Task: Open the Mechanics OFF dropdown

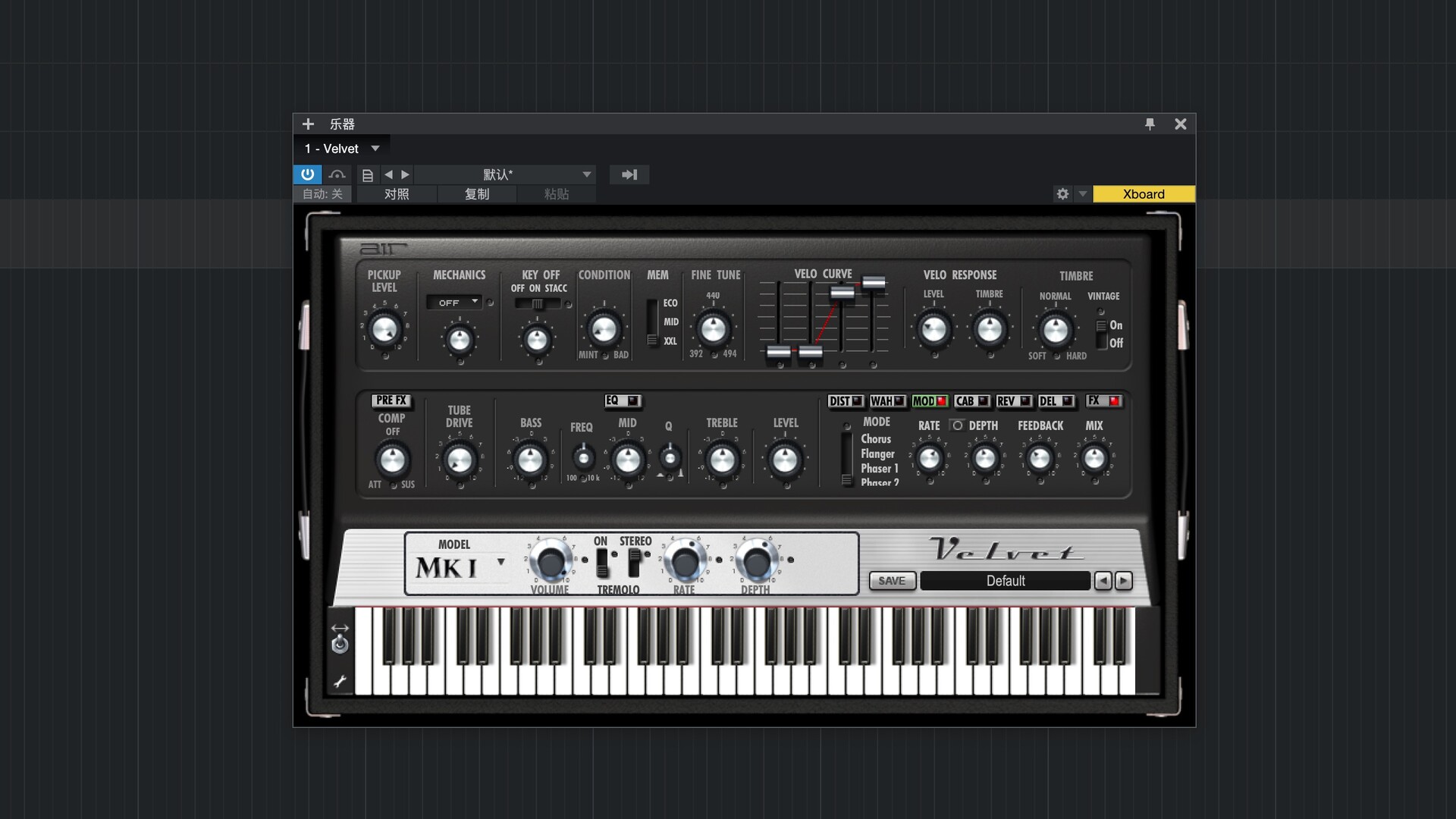Action: coord(454,302)
